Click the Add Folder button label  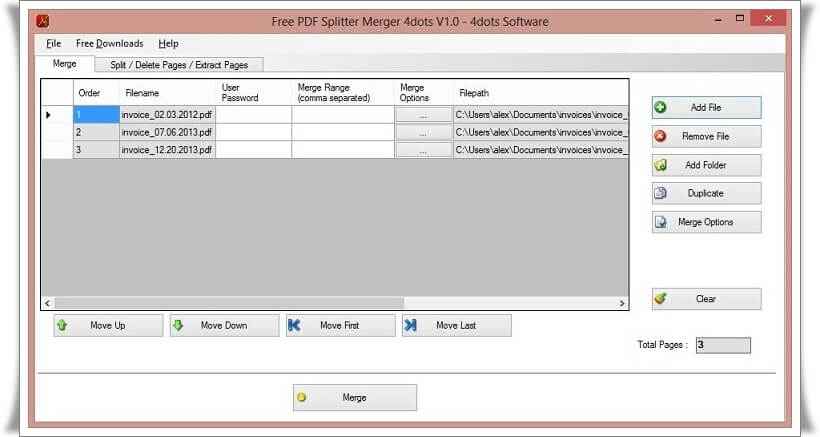[705, 165]
